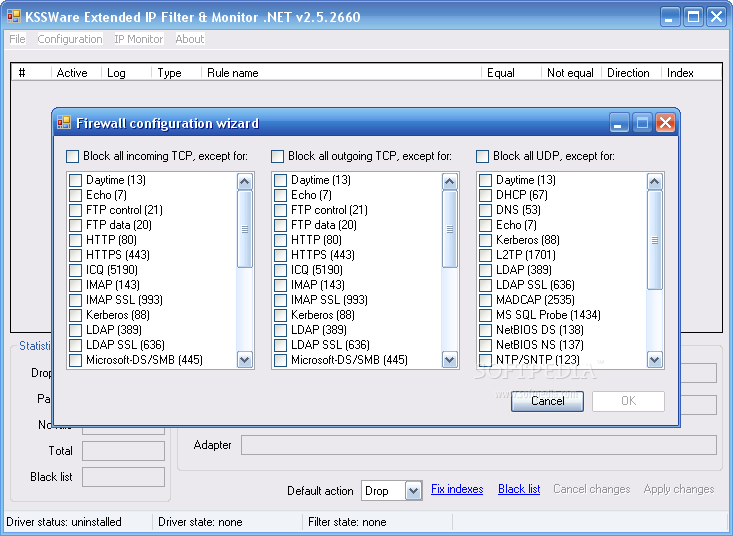Click scroll-up arrow of incoming TCP list
Screen dimensions: 733x536
244,181
